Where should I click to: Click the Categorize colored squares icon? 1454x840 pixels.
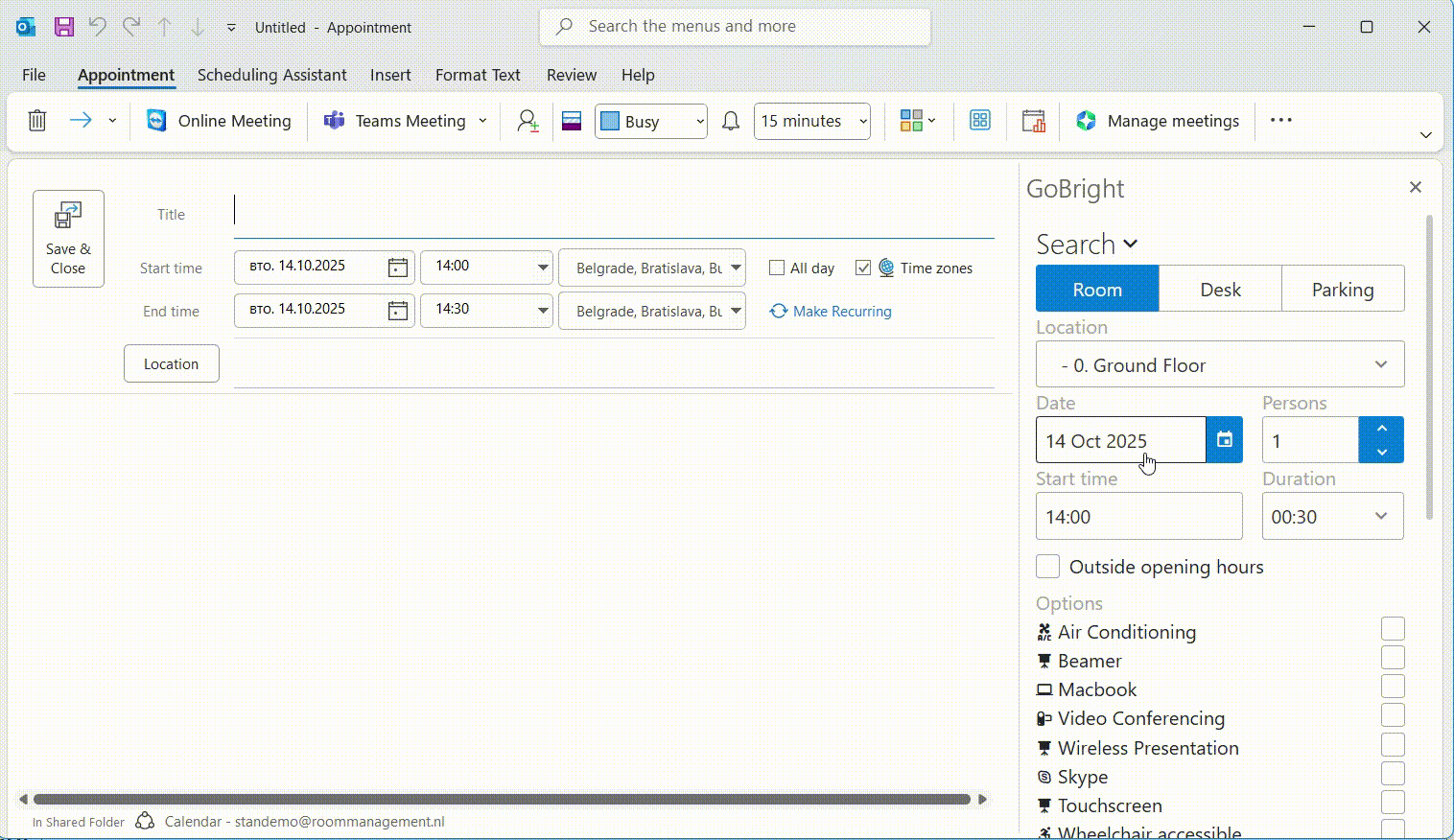pos(911,121)
